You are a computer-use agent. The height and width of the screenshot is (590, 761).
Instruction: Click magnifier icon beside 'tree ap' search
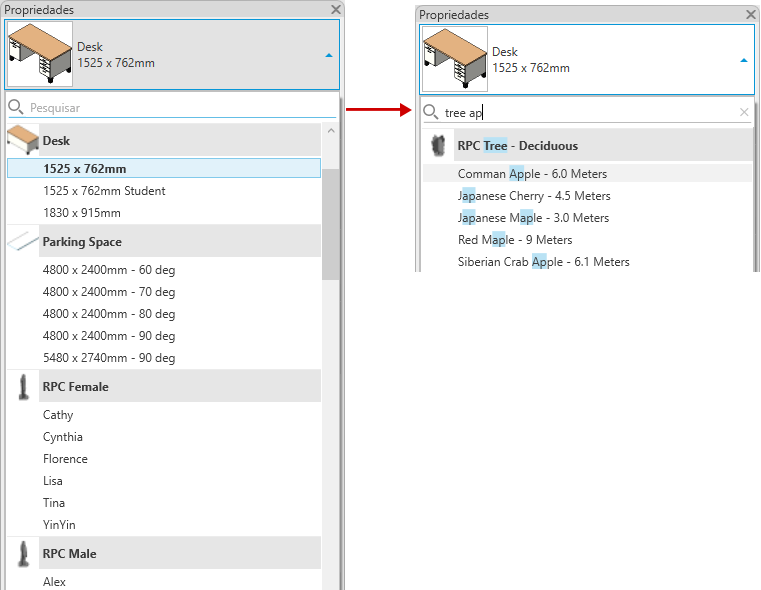click(x=430, y=112)
